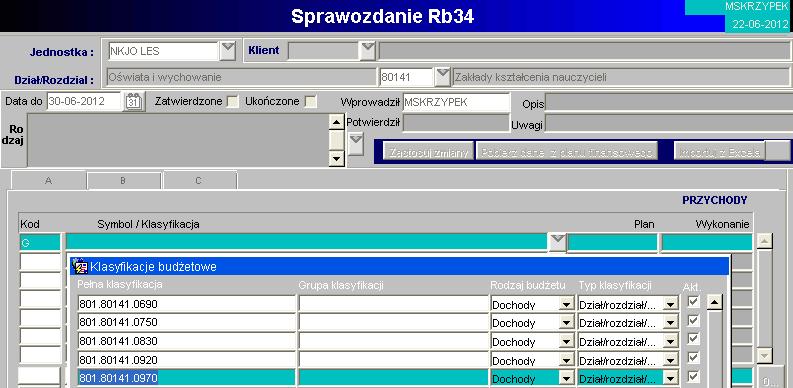Toggle Akt. checkbox for 801.80141.0830
The height and width of the screenshot is (388, 793).
point(694,339)
